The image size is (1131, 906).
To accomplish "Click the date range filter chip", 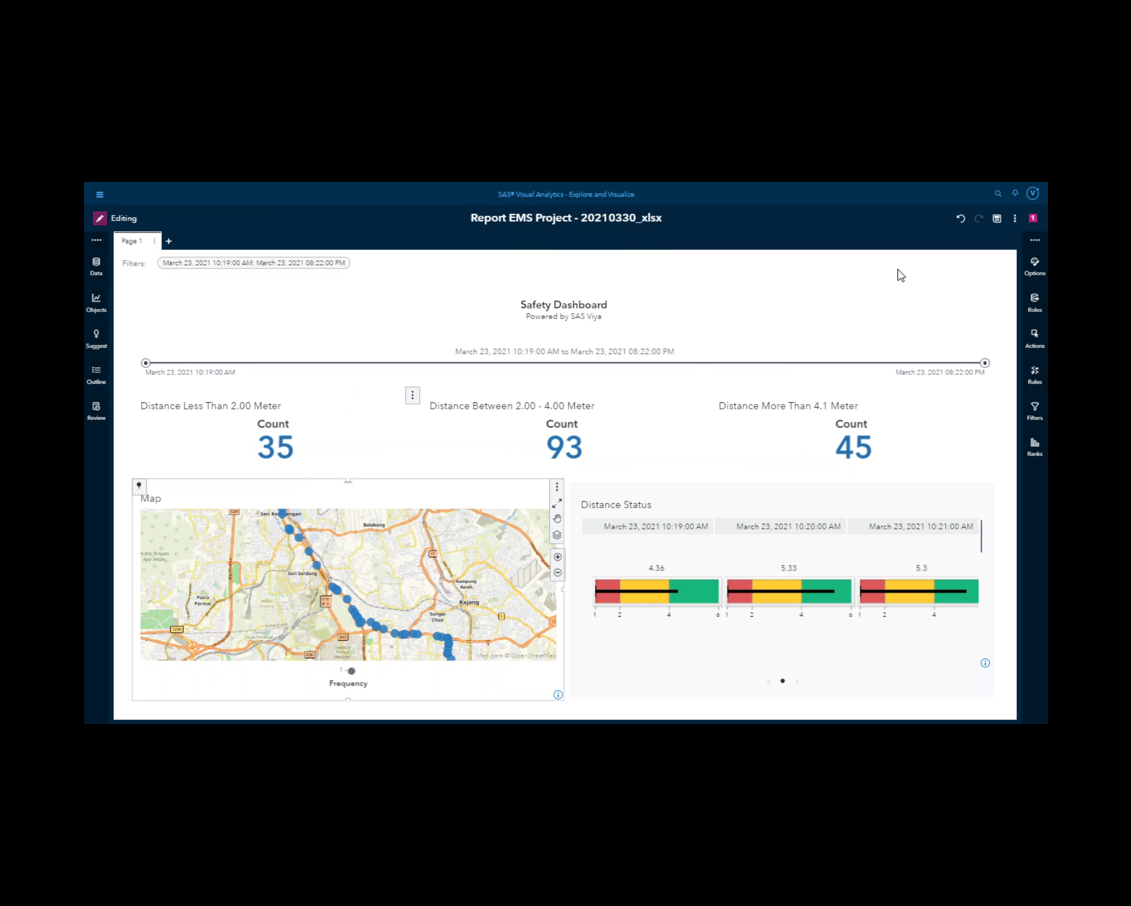I will click(253, 263).
